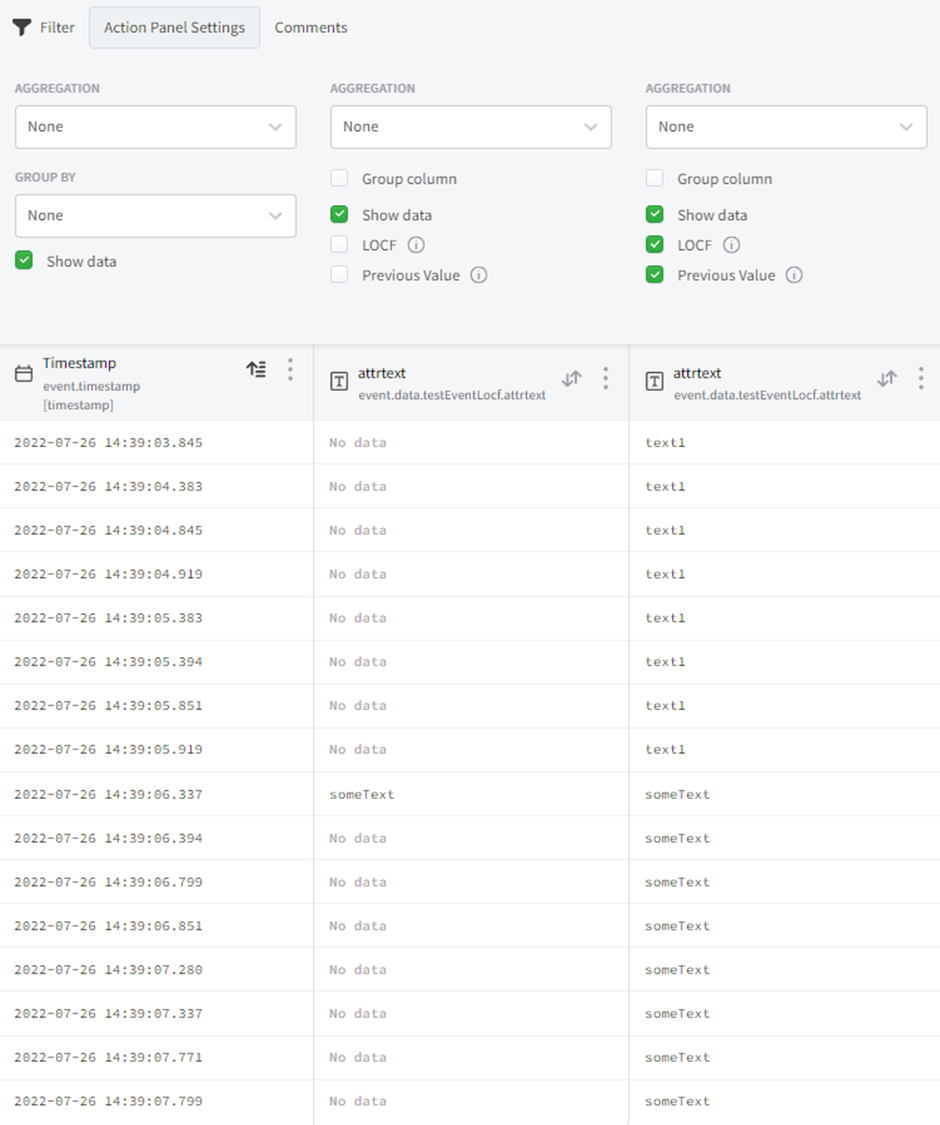Enable the LOCF checkbox in middle panel

click(340, 245)
